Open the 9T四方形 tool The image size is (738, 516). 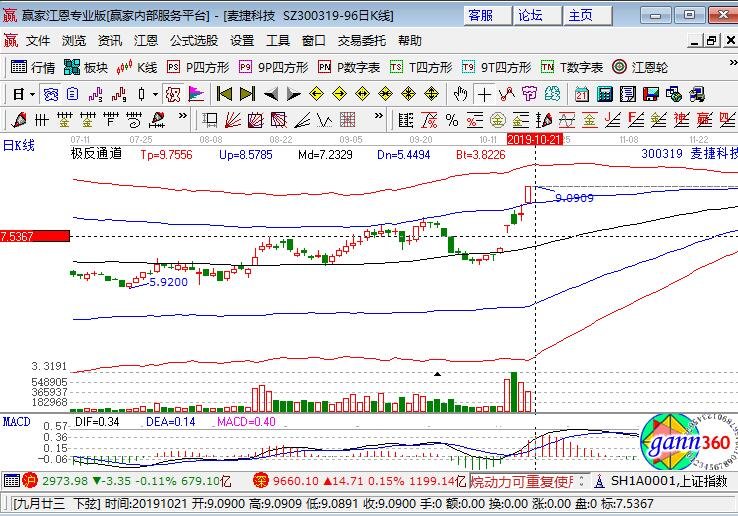[x=496, y=67]
